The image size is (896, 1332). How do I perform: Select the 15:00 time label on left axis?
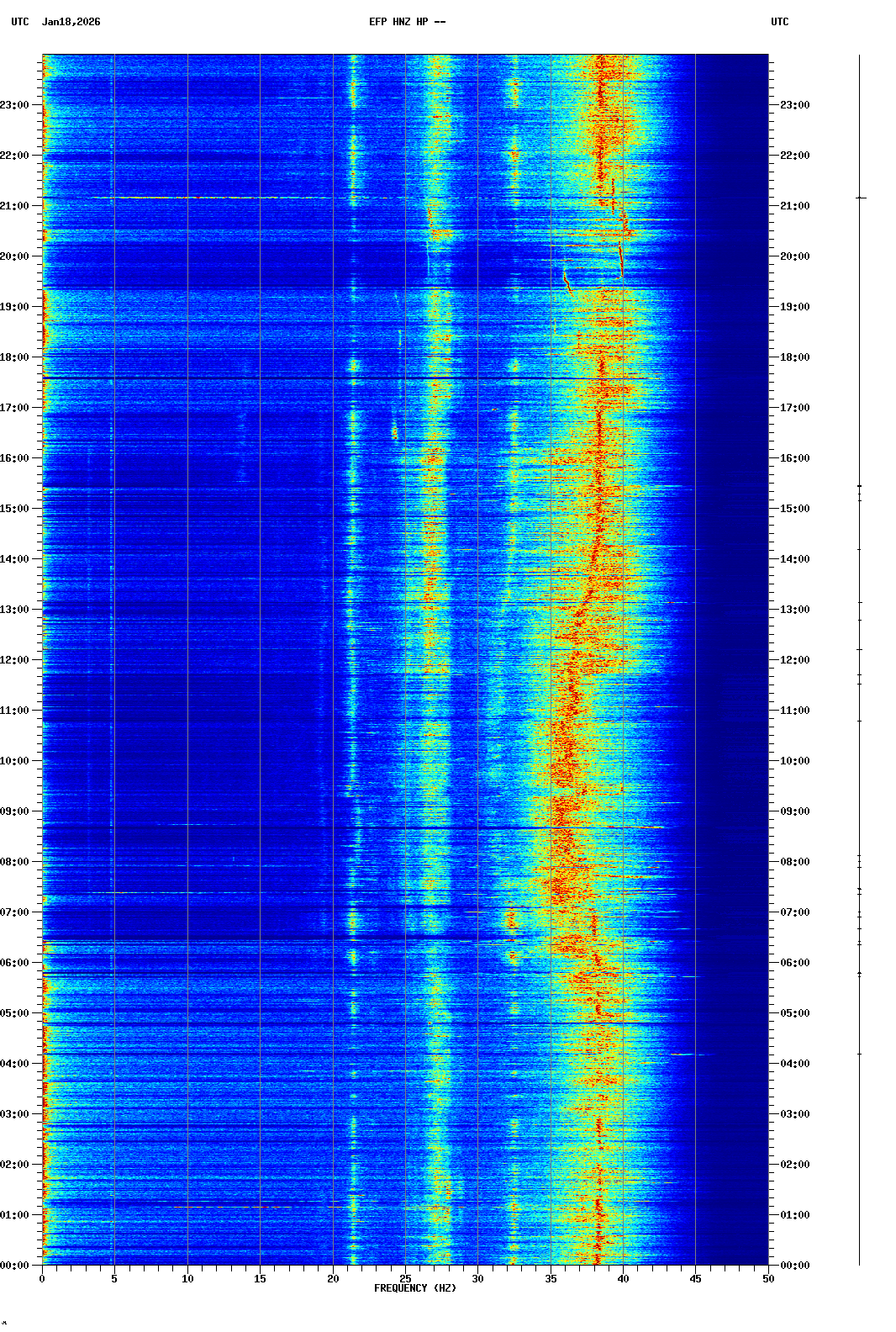(x=15, y=509)
